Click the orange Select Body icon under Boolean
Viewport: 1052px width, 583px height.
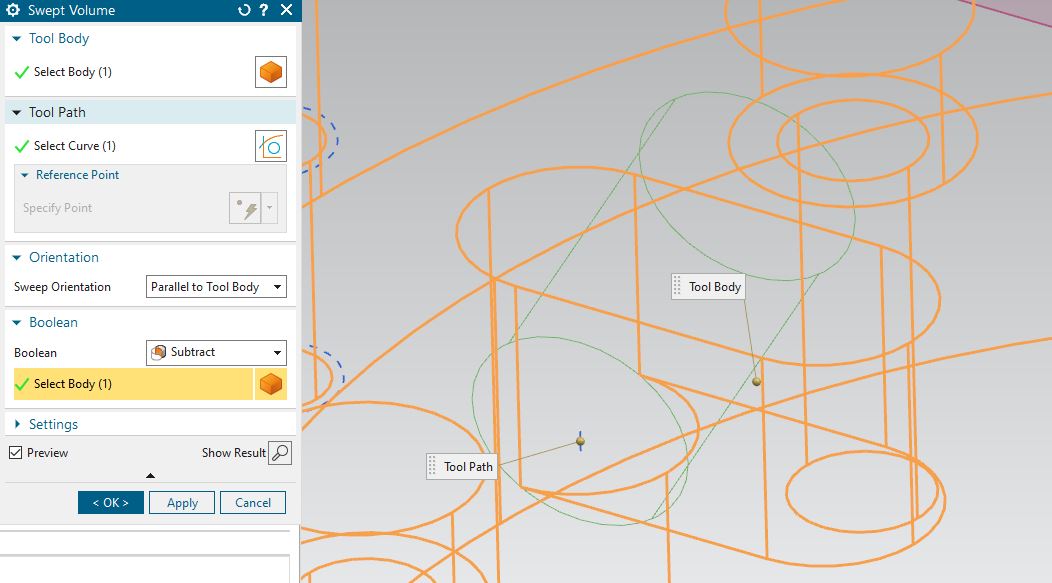(270, 383)
